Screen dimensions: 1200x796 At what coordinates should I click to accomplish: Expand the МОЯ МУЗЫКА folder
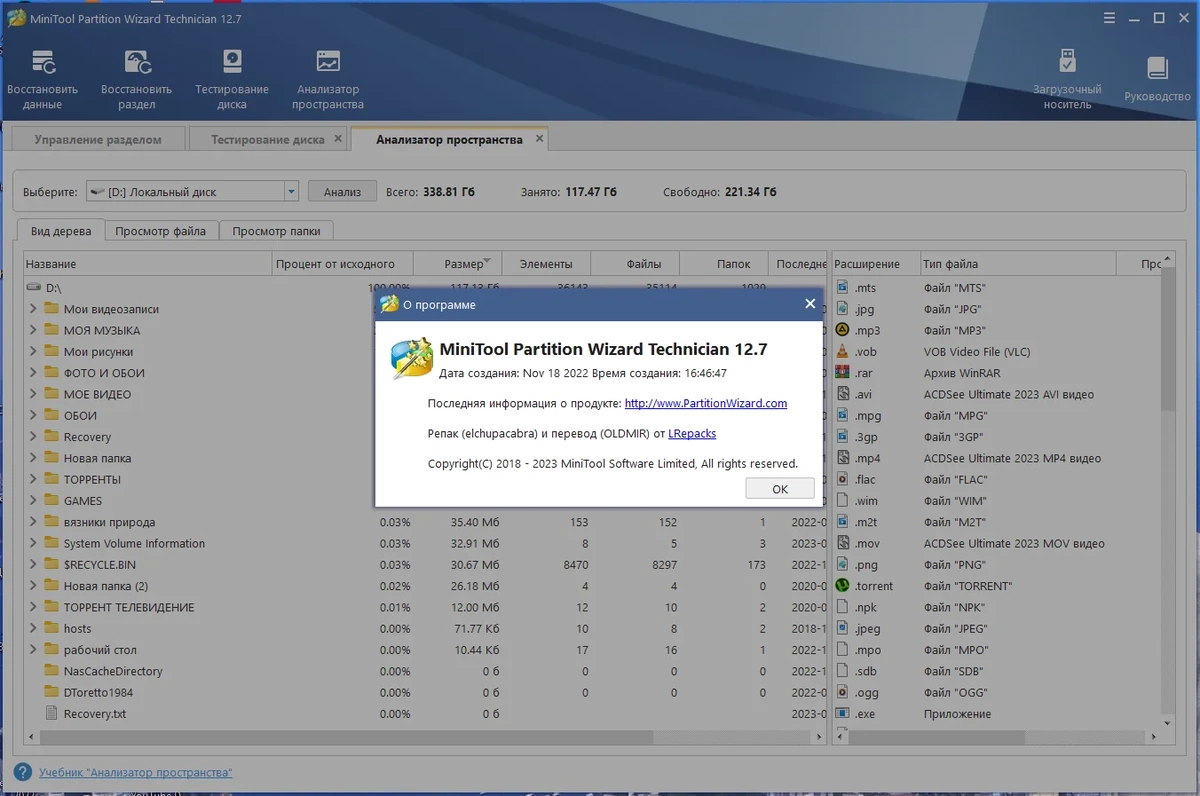coord(33,330)
